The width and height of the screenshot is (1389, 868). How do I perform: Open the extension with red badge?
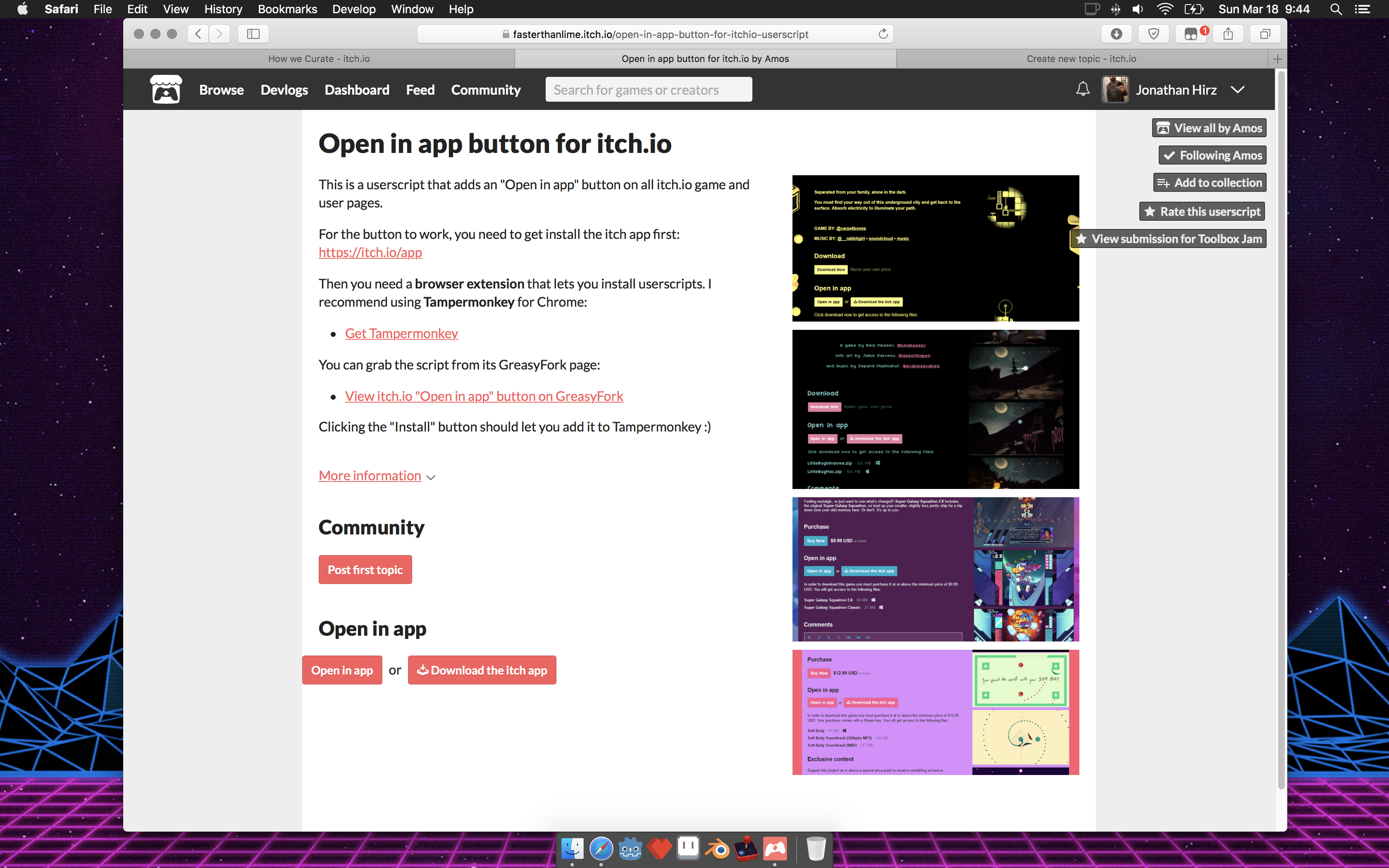pos(1191,34)
